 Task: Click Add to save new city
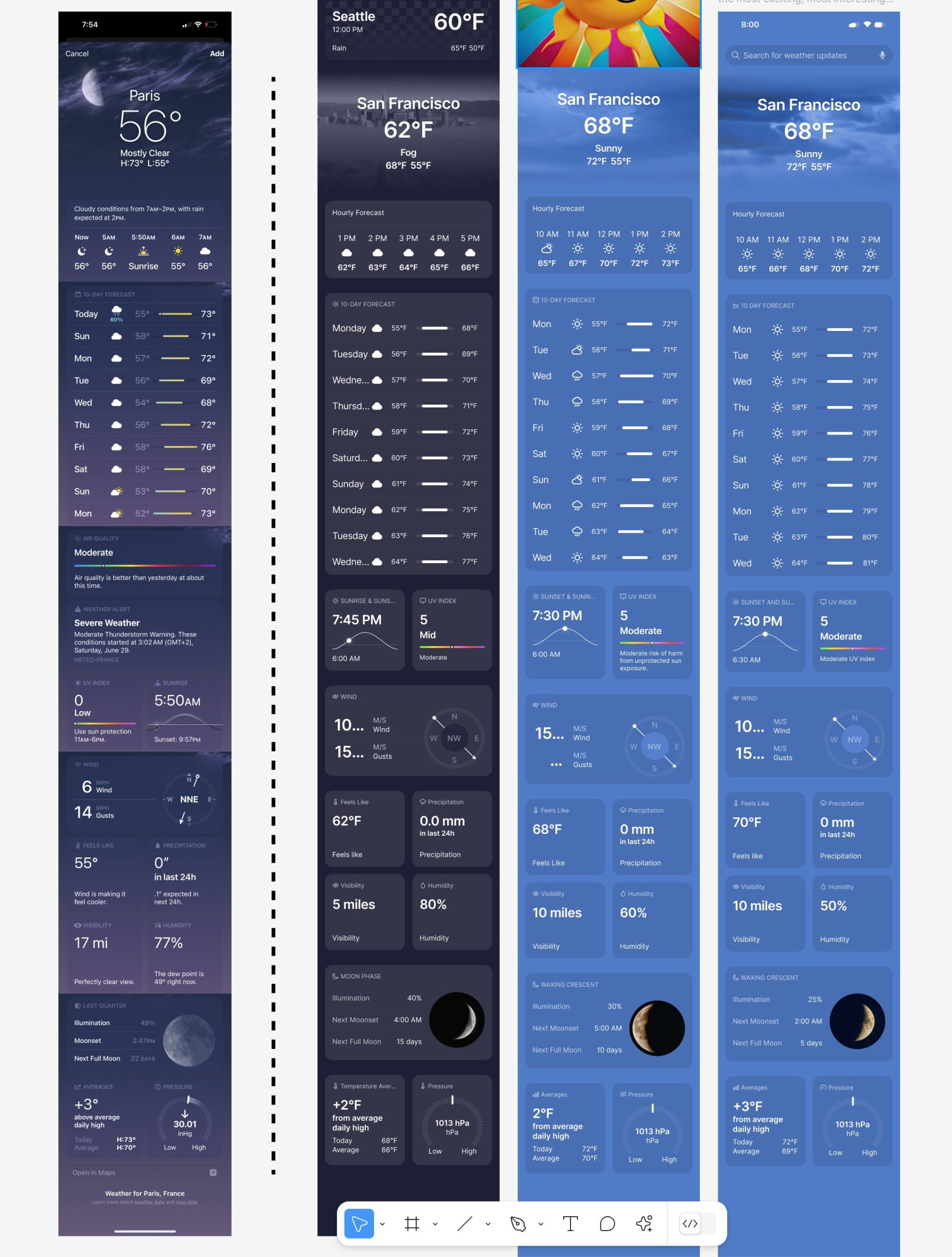[217, 54]
